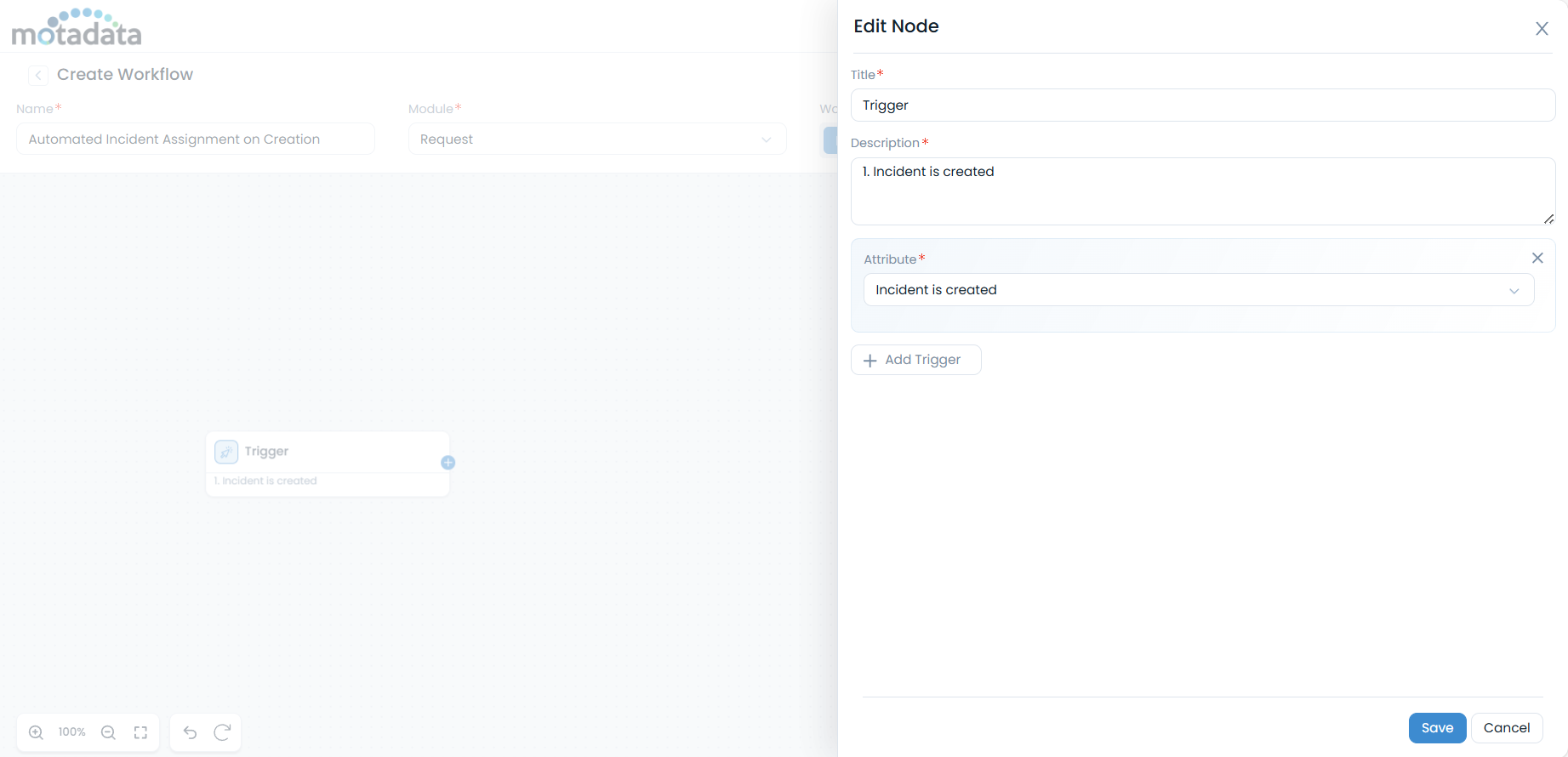Click the Attribute dropdown chevron arrow
Image resolution: width=1568 pixels, height=757 pixels.
[1514, 291]
